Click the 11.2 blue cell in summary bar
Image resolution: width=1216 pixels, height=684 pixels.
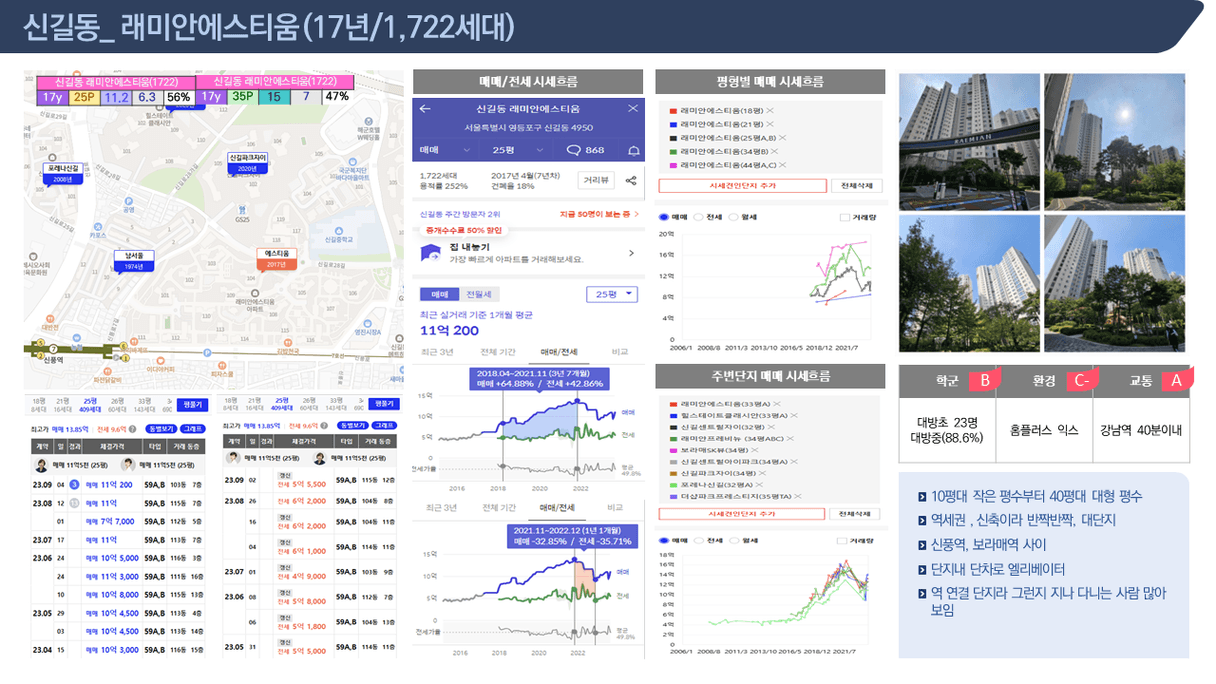click(x=116, y=97)
